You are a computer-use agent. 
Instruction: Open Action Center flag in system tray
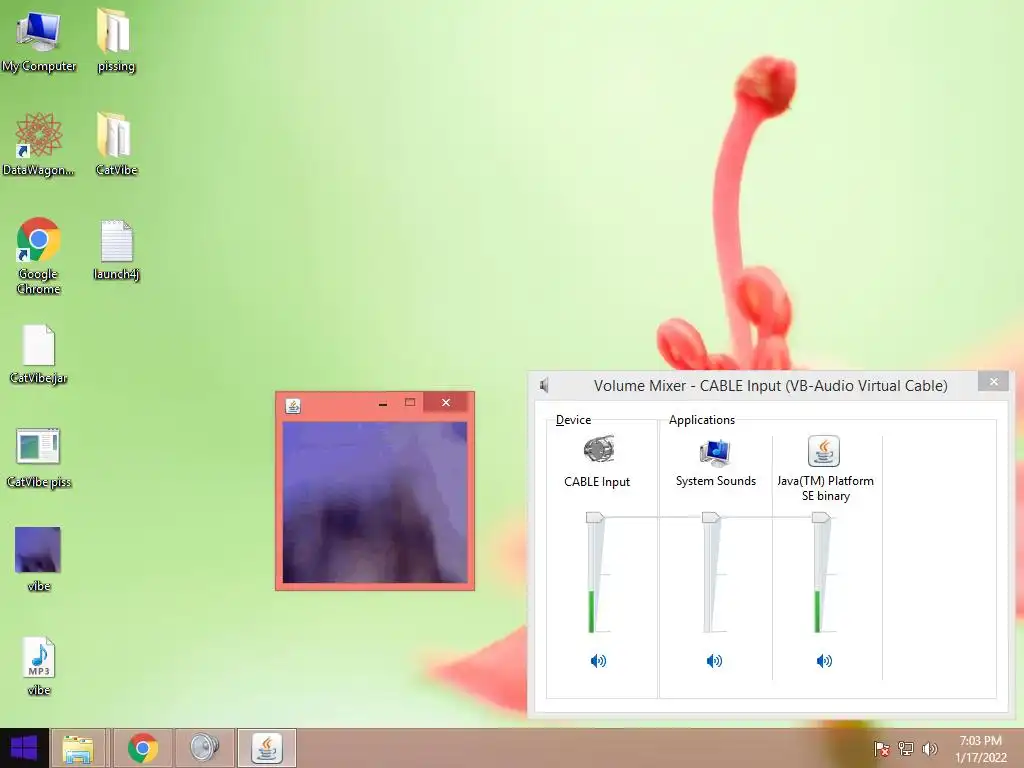click(x=882, y=748)
